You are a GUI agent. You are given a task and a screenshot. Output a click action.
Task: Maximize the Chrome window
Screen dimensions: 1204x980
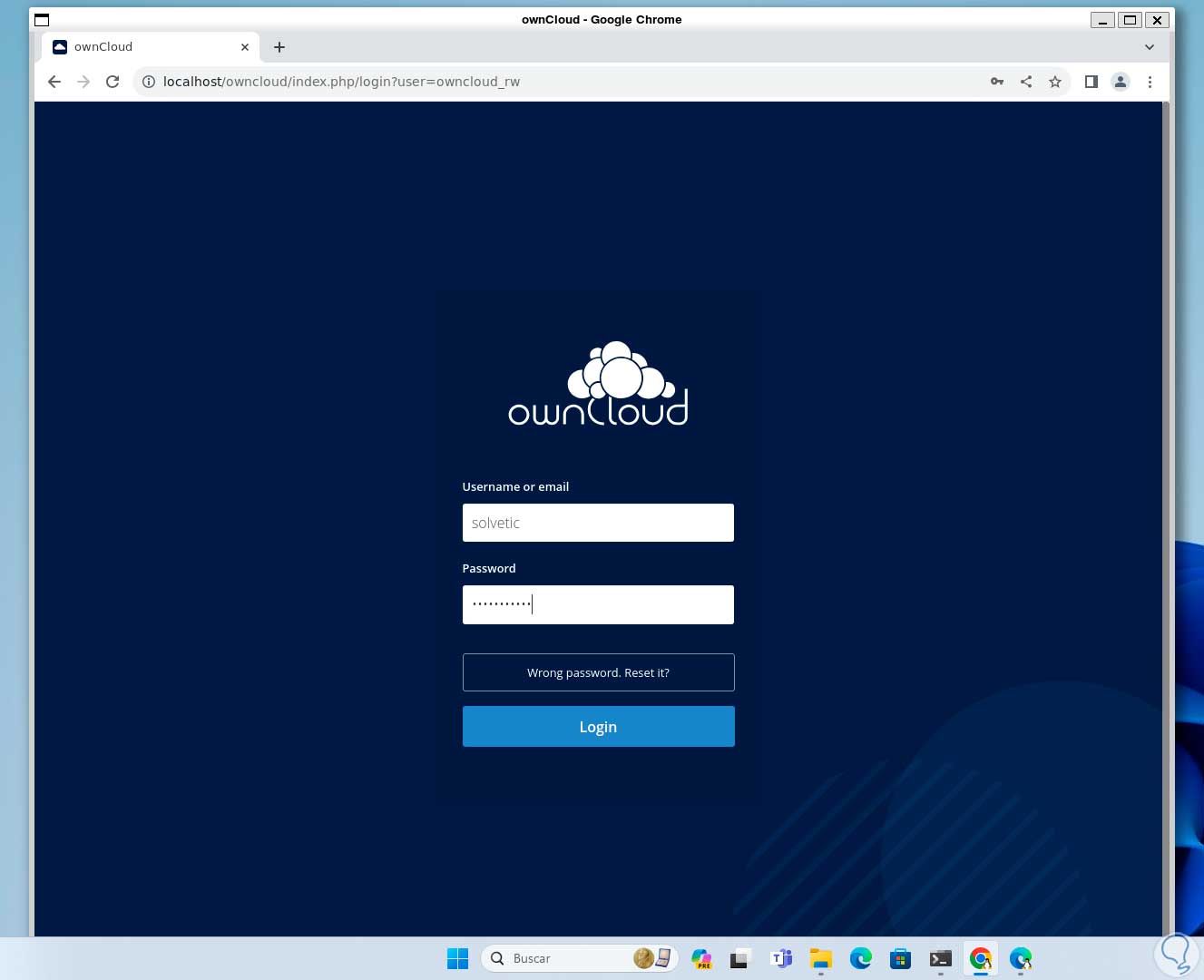[x=1130, y=20]
